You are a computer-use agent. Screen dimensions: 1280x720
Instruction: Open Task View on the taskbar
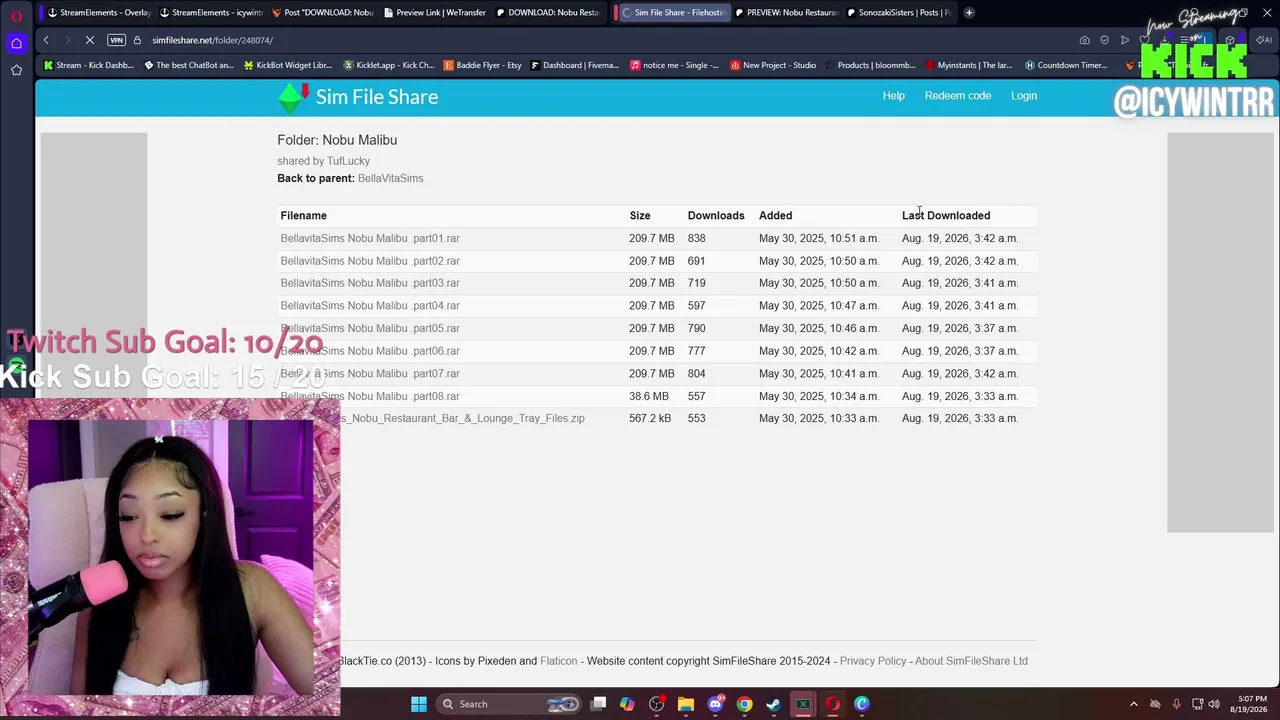pyautogui.click(x=598, y=704)
